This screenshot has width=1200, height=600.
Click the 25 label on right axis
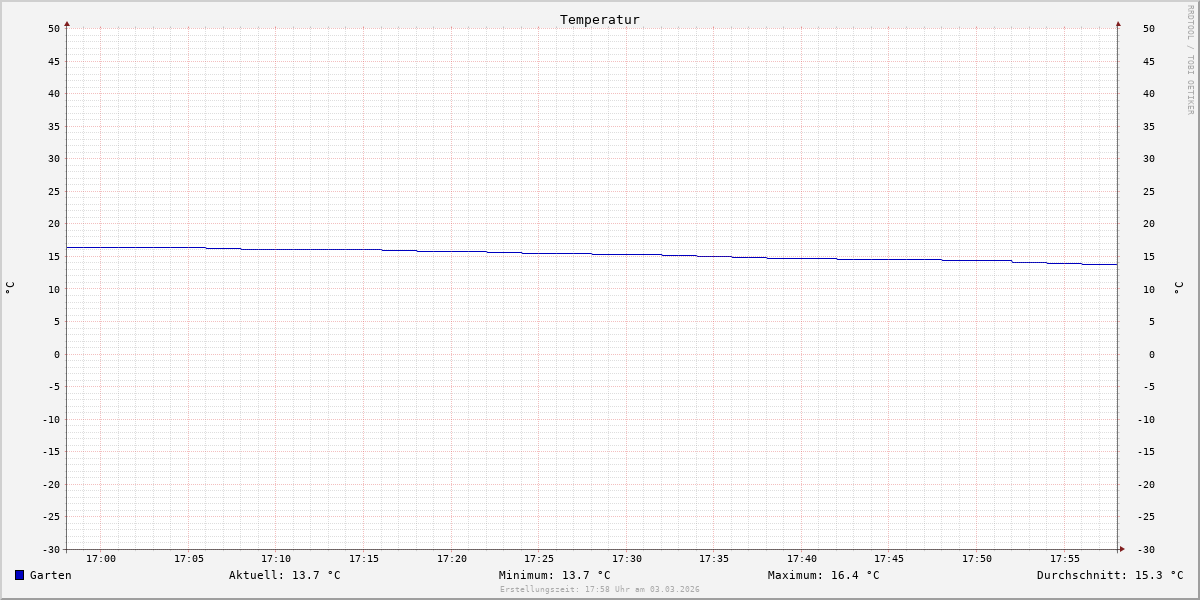[1149, 191]
